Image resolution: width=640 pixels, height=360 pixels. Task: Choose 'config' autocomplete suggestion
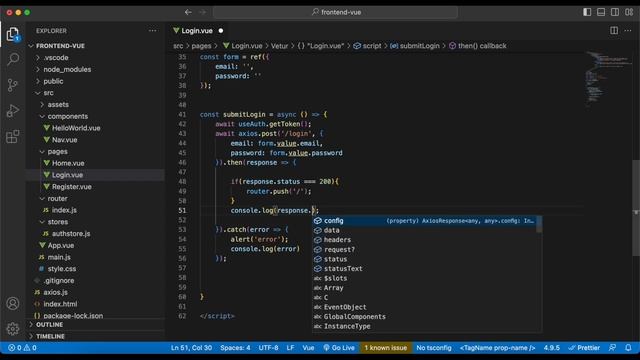(424, 221)
